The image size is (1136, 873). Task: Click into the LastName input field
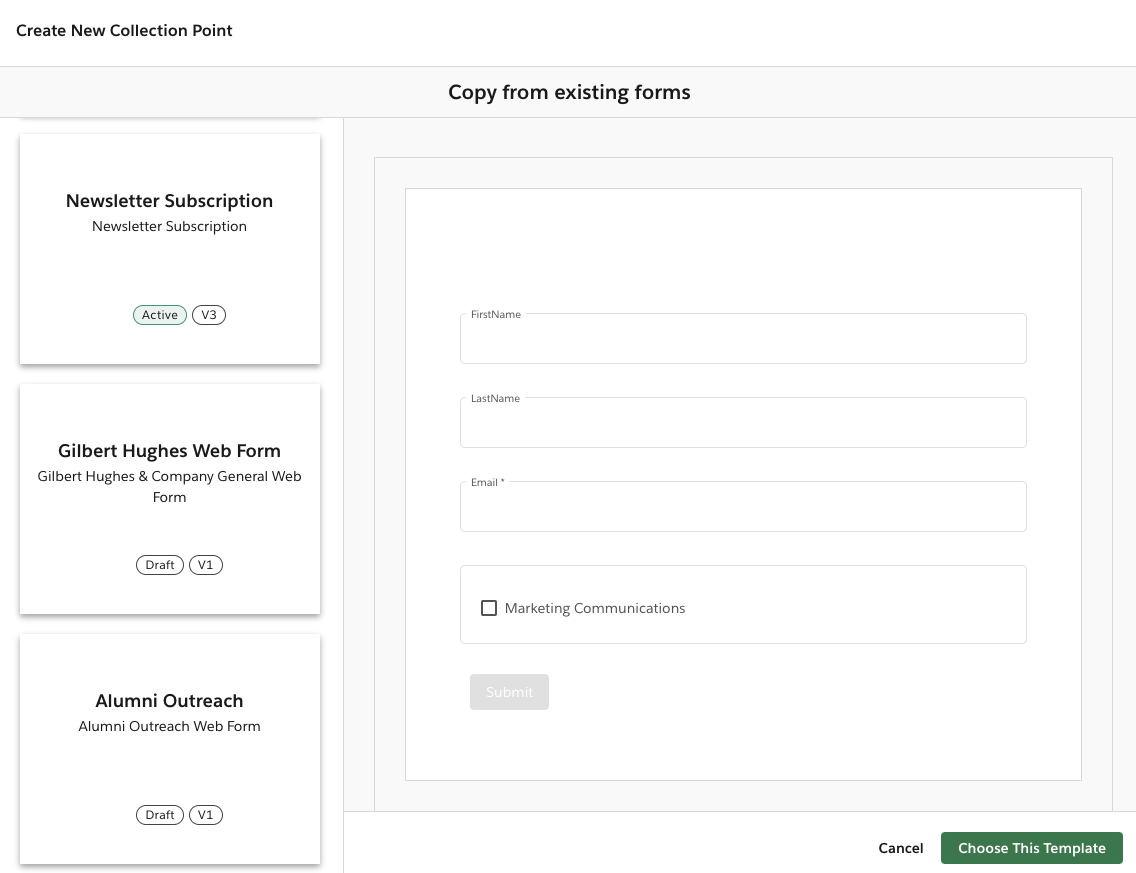(743, 422)
